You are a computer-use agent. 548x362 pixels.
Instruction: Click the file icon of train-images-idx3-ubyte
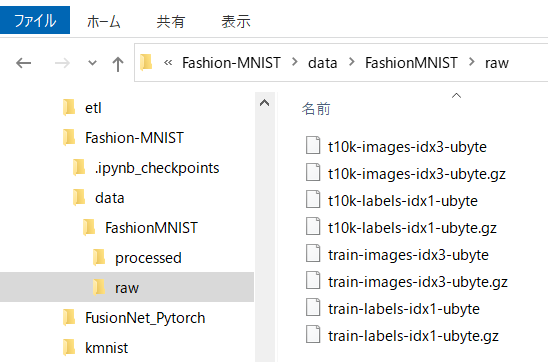313,253
